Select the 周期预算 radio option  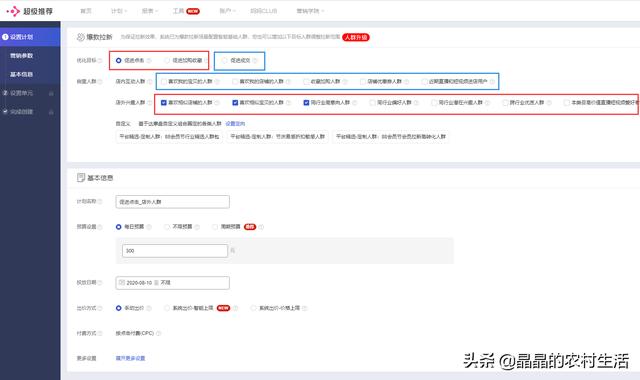point(215,227)
